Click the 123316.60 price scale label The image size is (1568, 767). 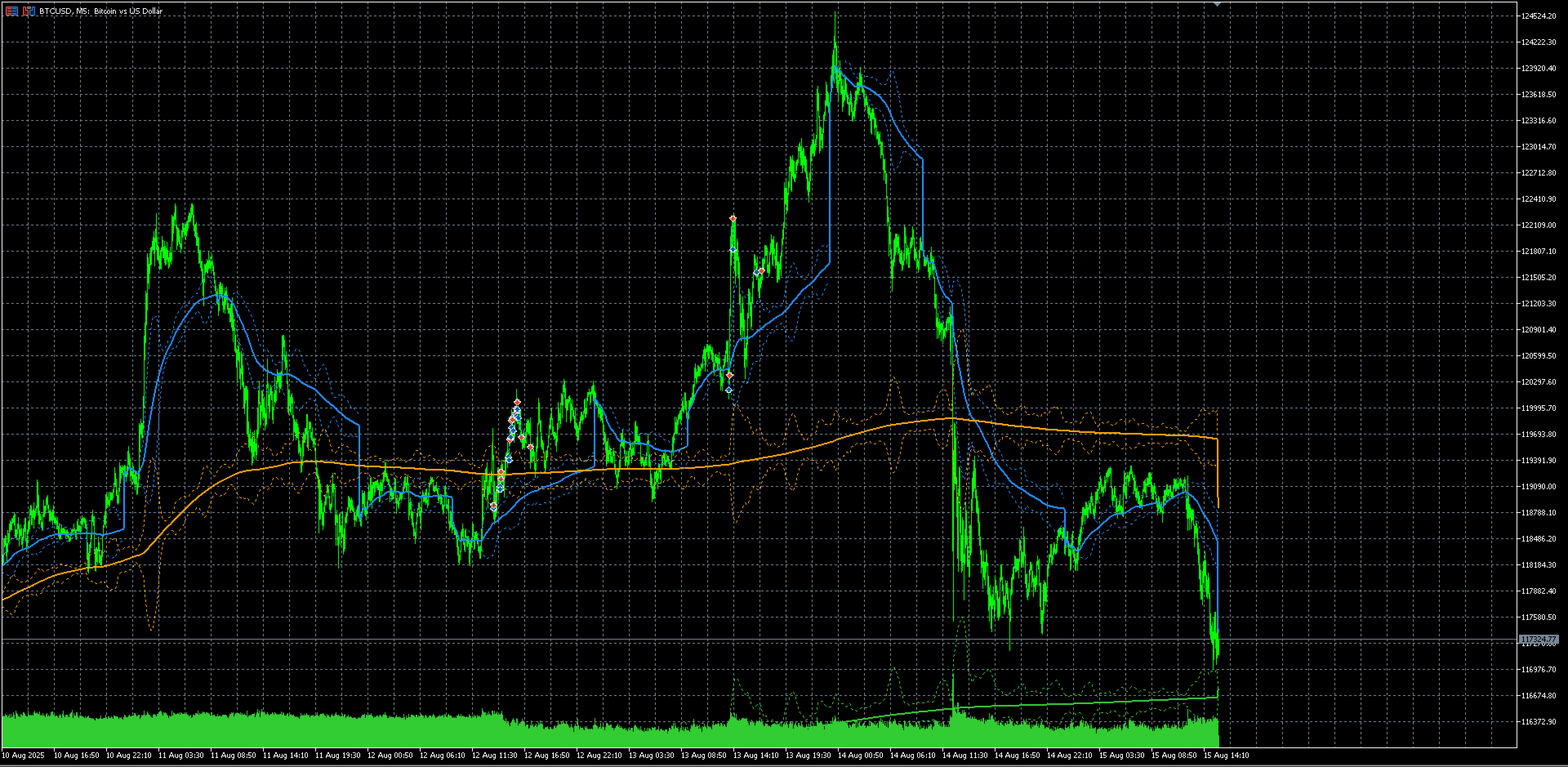point(1539,121)
